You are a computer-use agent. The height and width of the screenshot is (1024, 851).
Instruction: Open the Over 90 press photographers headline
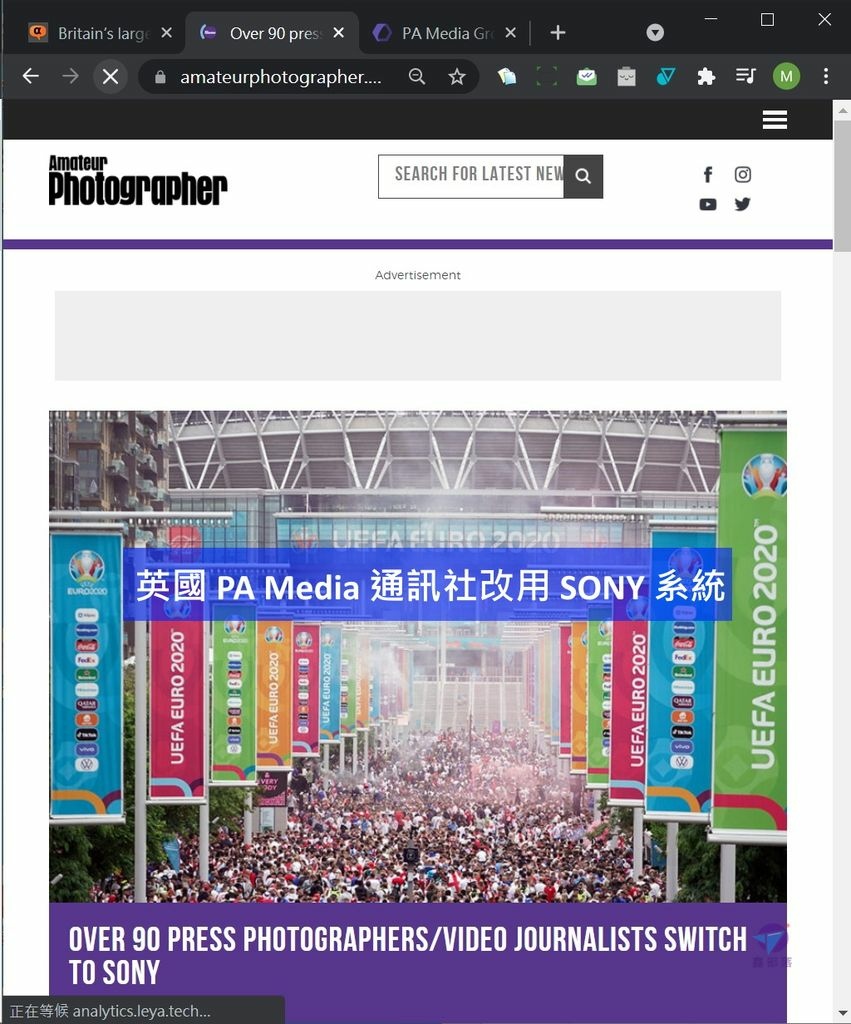tap(408, 955)
